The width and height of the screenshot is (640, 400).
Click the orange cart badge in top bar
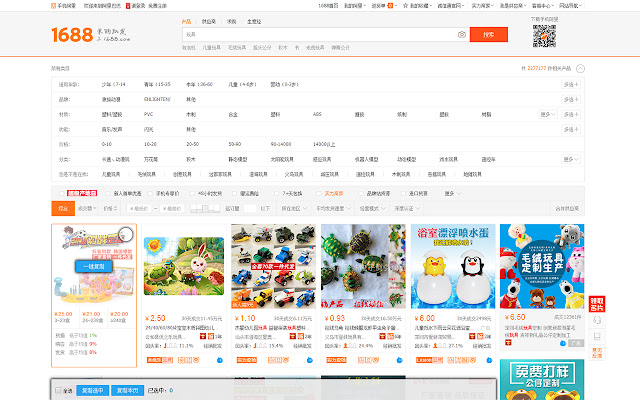[x=390, y=6]
